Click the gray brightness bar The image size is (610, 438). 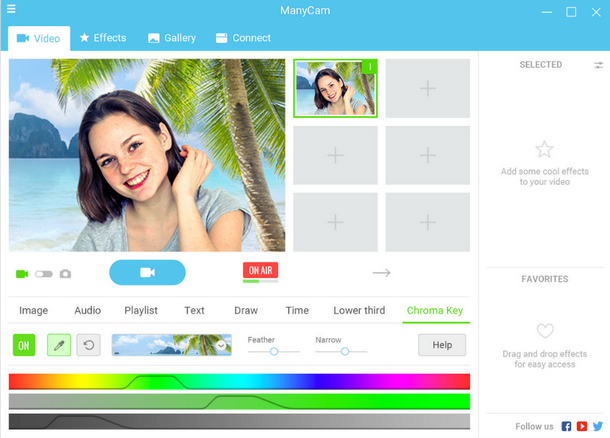(239, 422)
